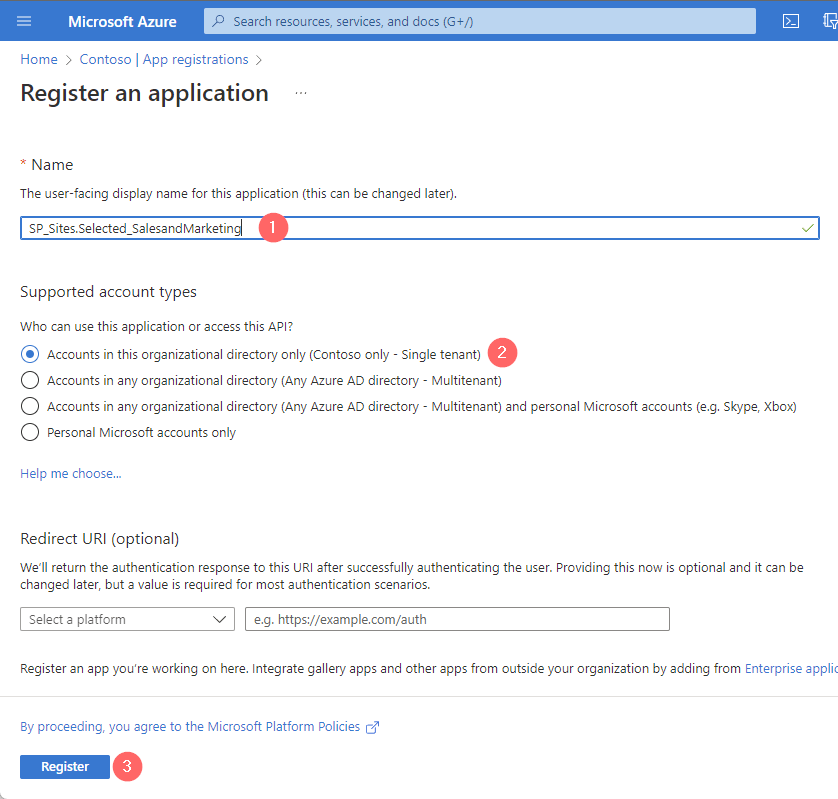Screen dimensions: 838x799
Task: Open the 'Select a platform' dropdown
Action: point(127,619)
